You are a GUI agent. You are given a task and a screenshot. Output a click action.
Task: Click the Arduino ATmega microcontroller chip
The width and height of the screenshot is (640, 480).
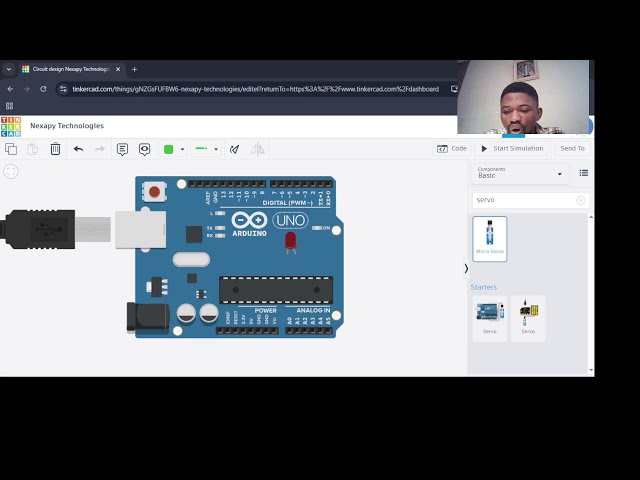pos(276,290)
